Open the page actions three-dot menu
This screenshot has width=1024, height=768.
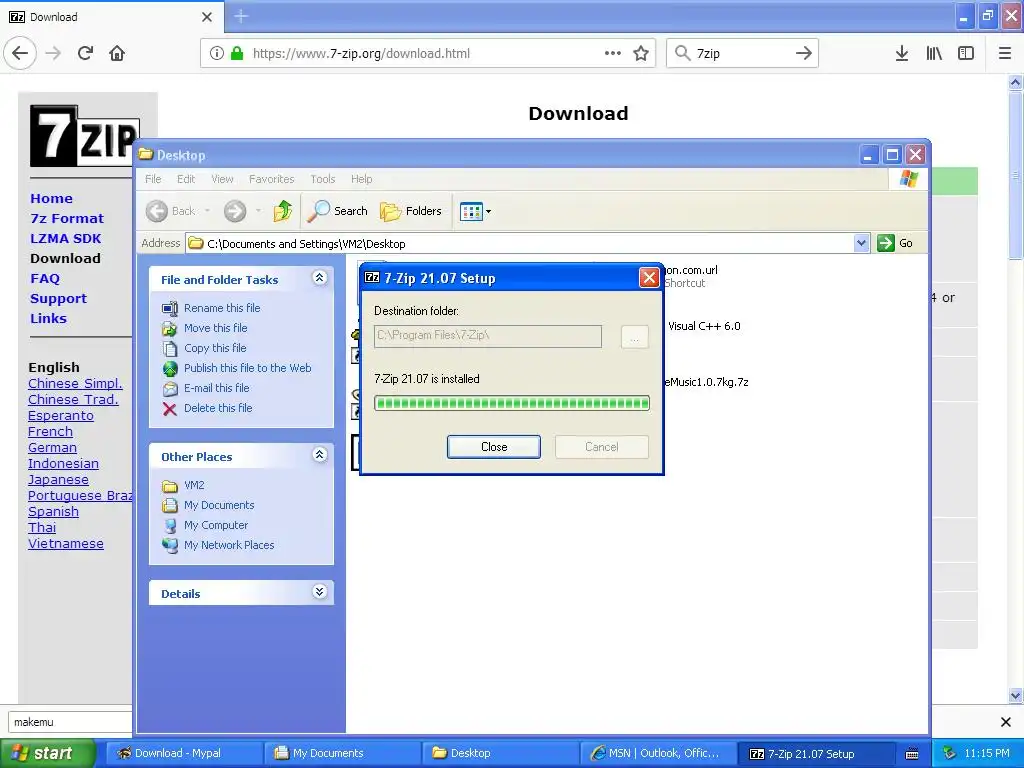tap(613, 53)
